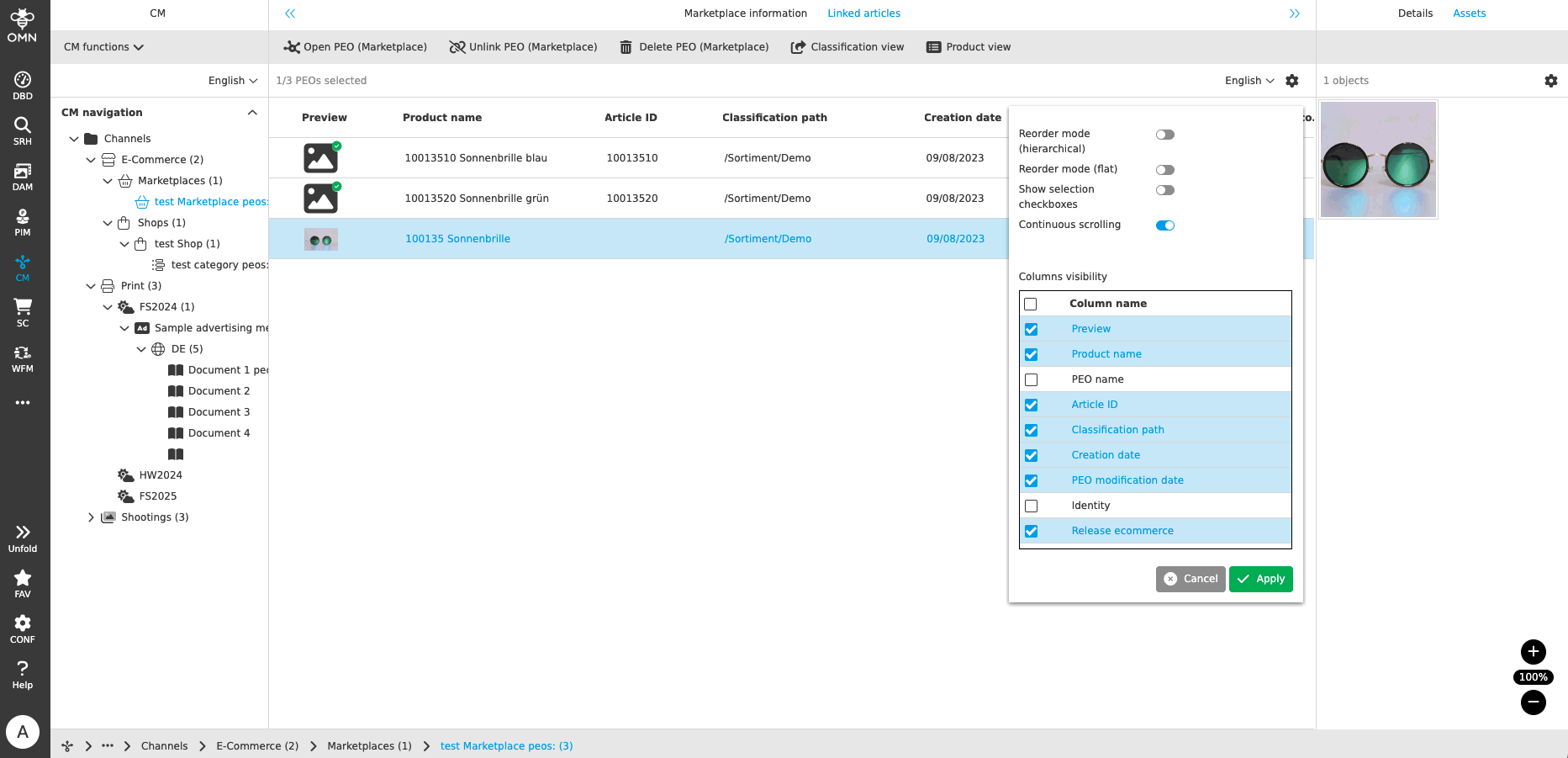Click the green Apply button

click(1260, 579)
